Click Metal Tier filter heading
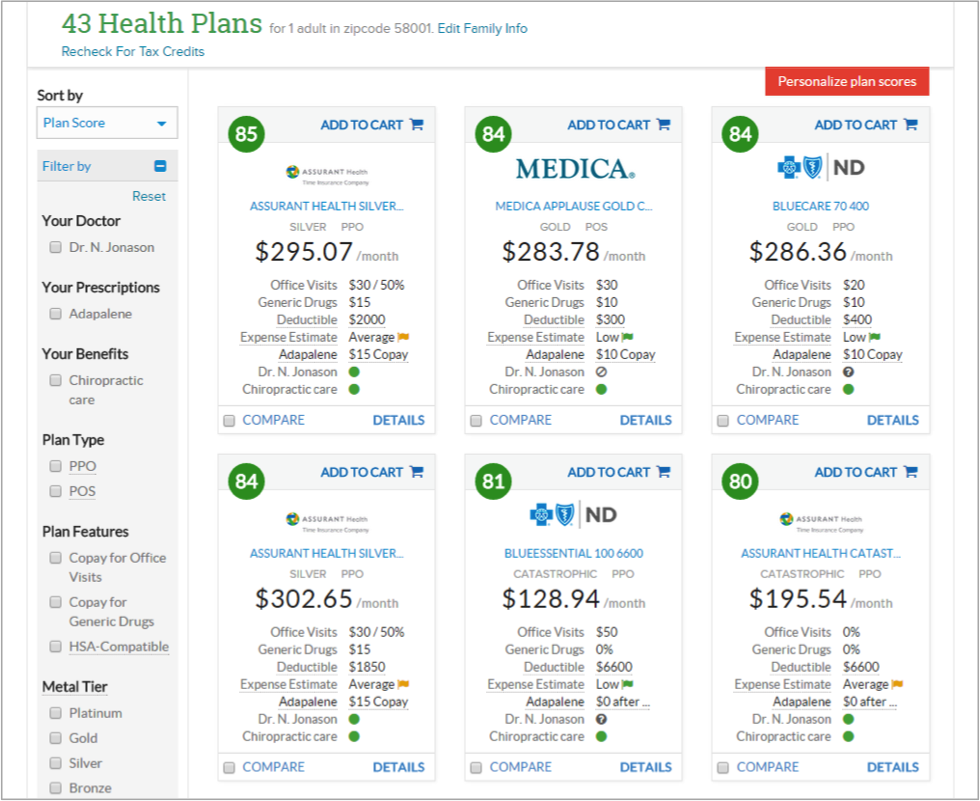Viewport: 980px width, 801px height. point(74,687)
